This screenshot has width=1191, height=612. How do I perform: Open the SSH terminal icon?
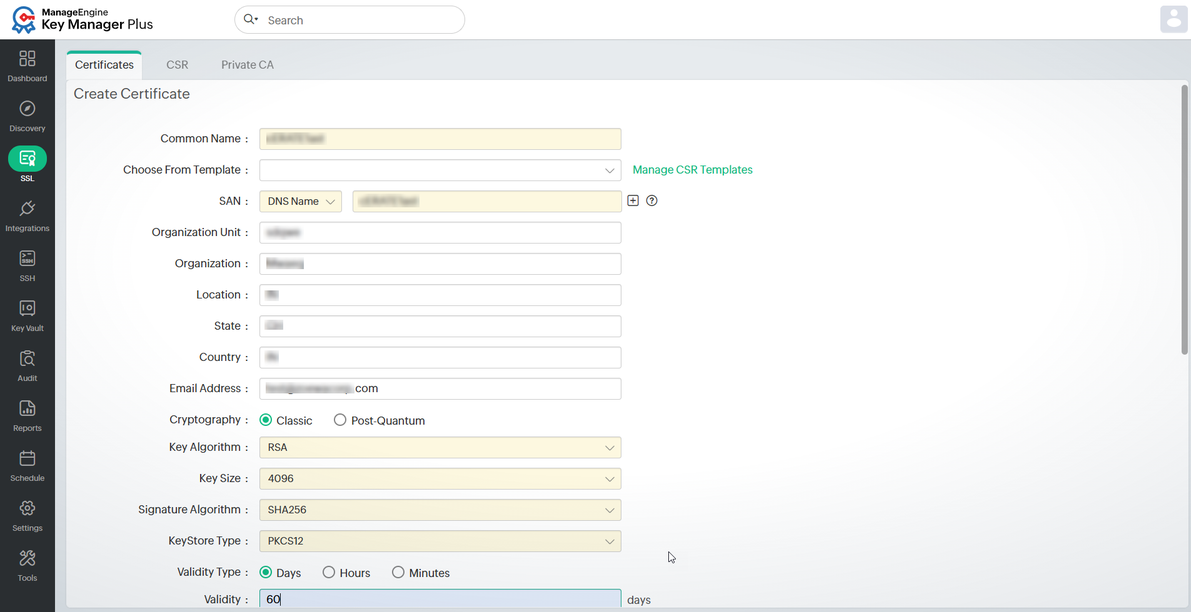(27, 258)
